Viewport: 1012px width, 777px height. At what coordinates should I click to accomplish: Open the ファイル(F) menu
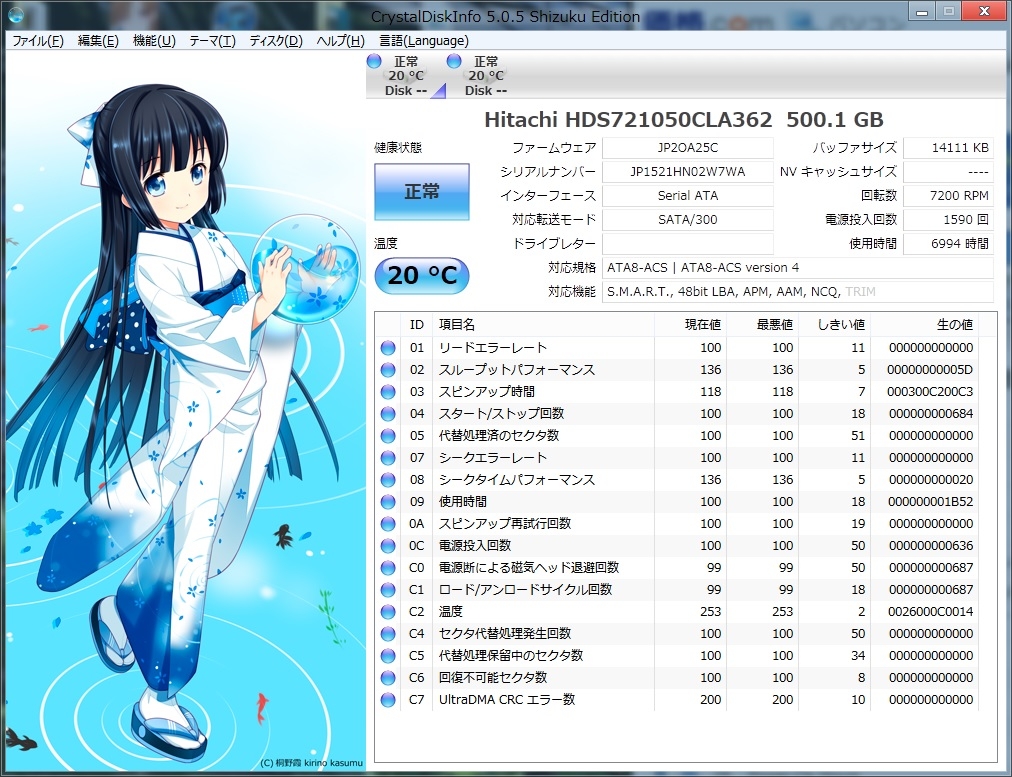pos(38,41)
